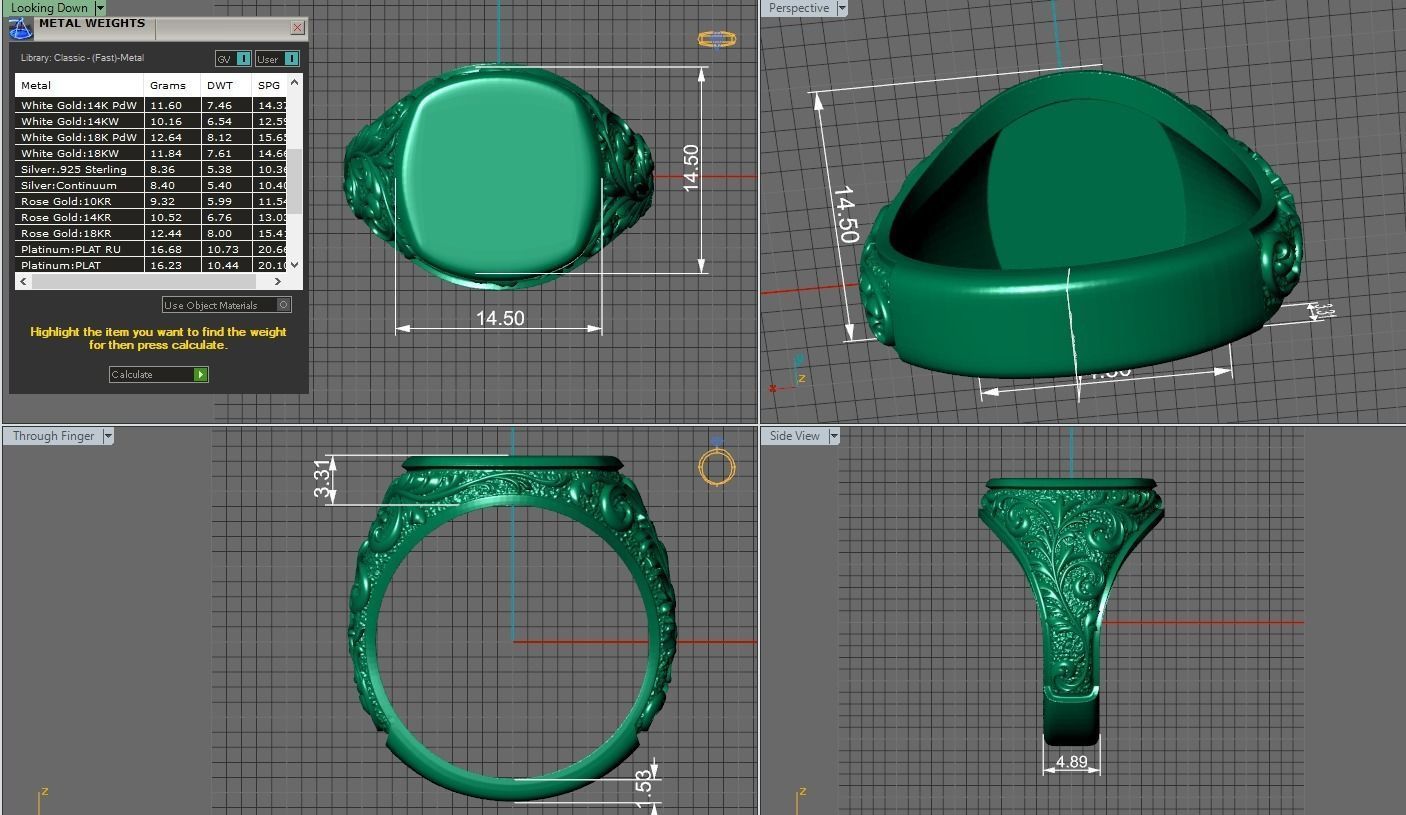Click the scroll left arrow under metal list
Viewport: 1406px width, 815px height.
coord(22,282)
